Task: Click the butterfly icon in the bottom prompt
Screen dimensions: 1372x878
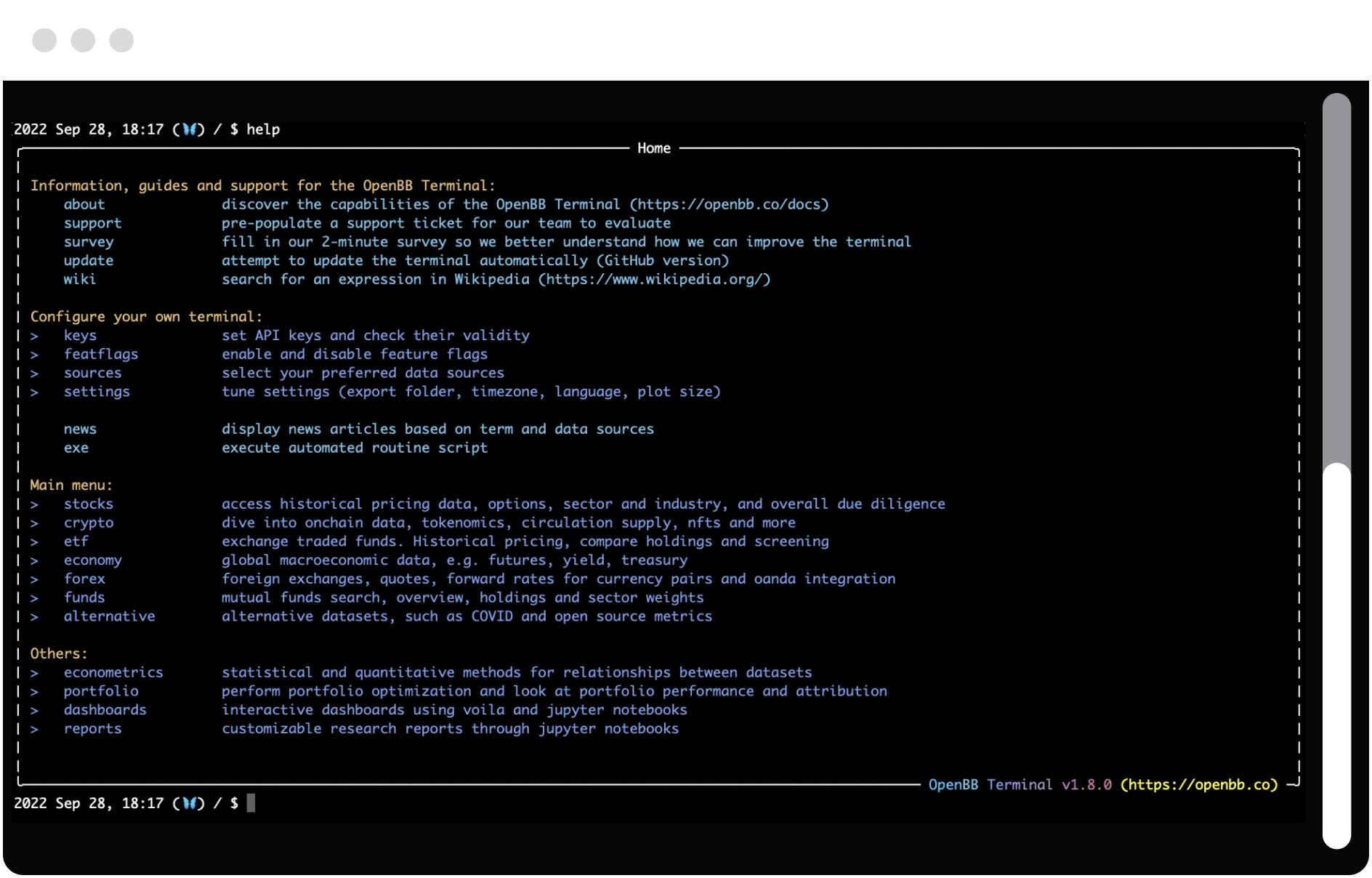Action: (189, 803)
